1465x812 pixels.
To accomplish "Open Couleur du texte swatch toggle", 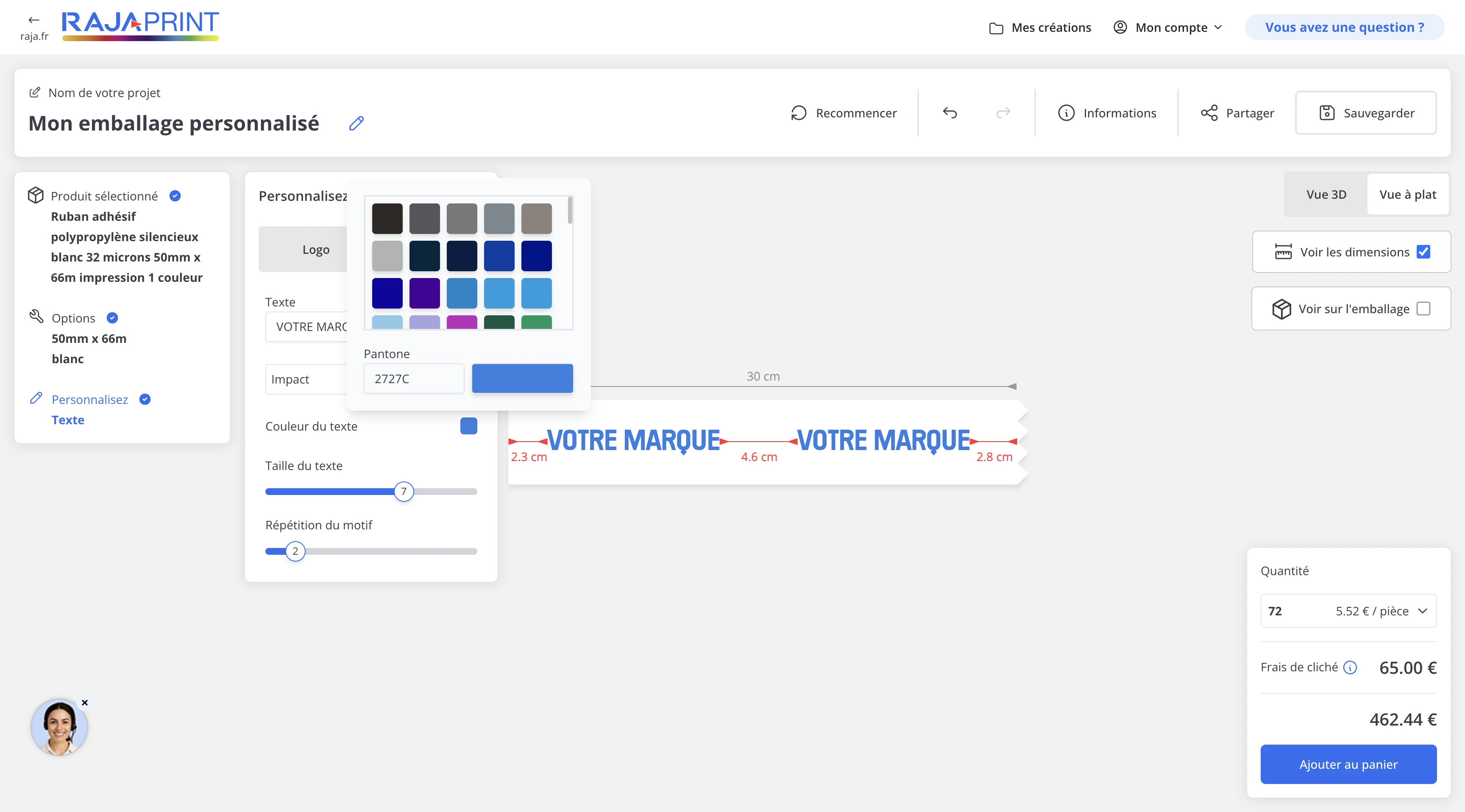I will coord(468,426).
